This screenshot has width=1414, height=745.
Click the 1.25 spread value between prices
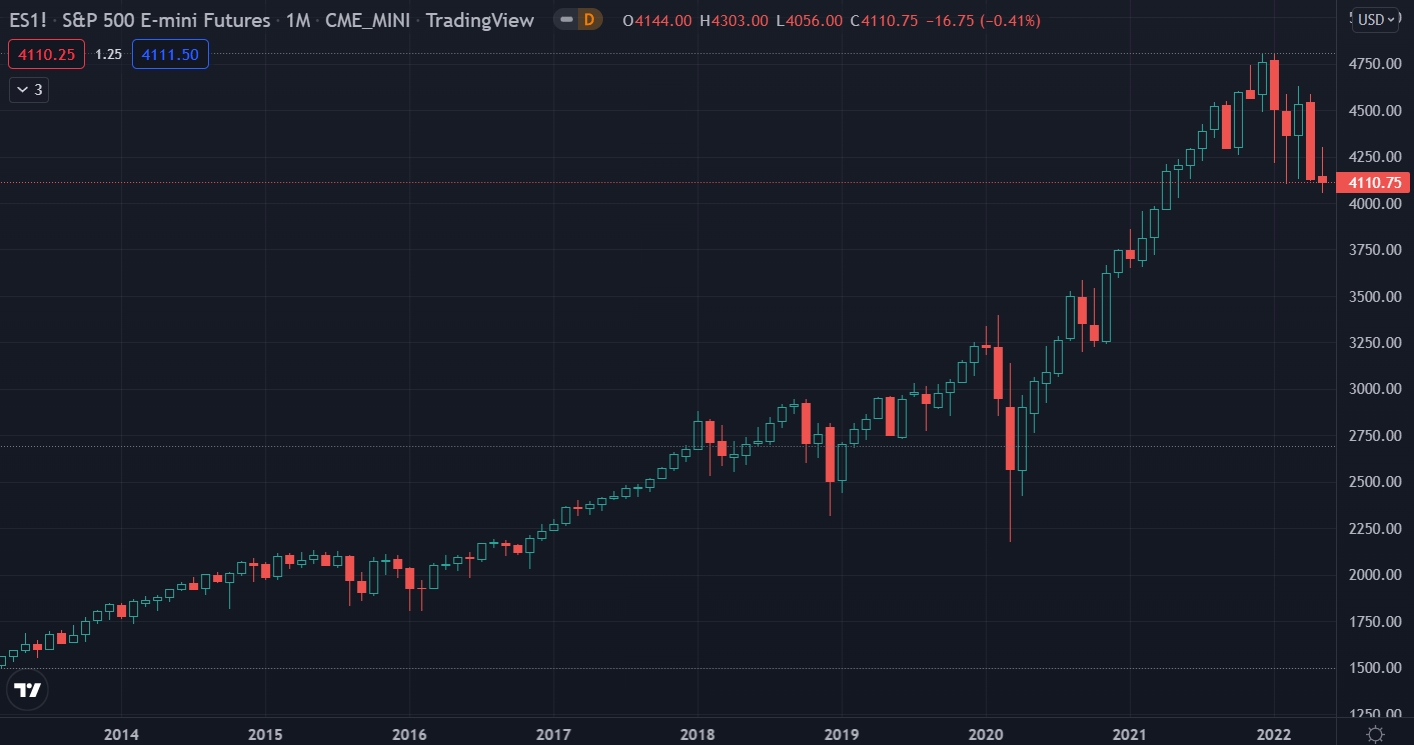tap(108, 54)
